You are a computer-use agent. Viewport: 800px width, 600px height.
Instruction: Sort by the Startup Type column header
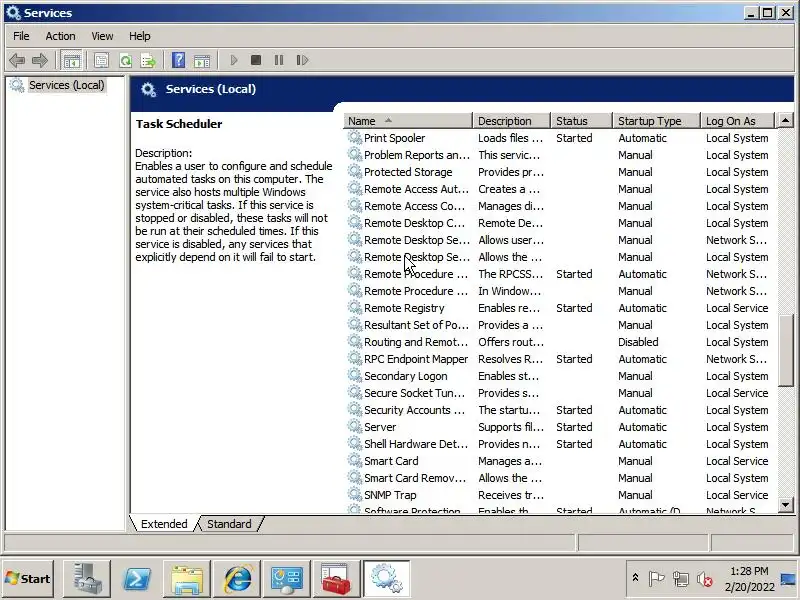pos(656,121)
